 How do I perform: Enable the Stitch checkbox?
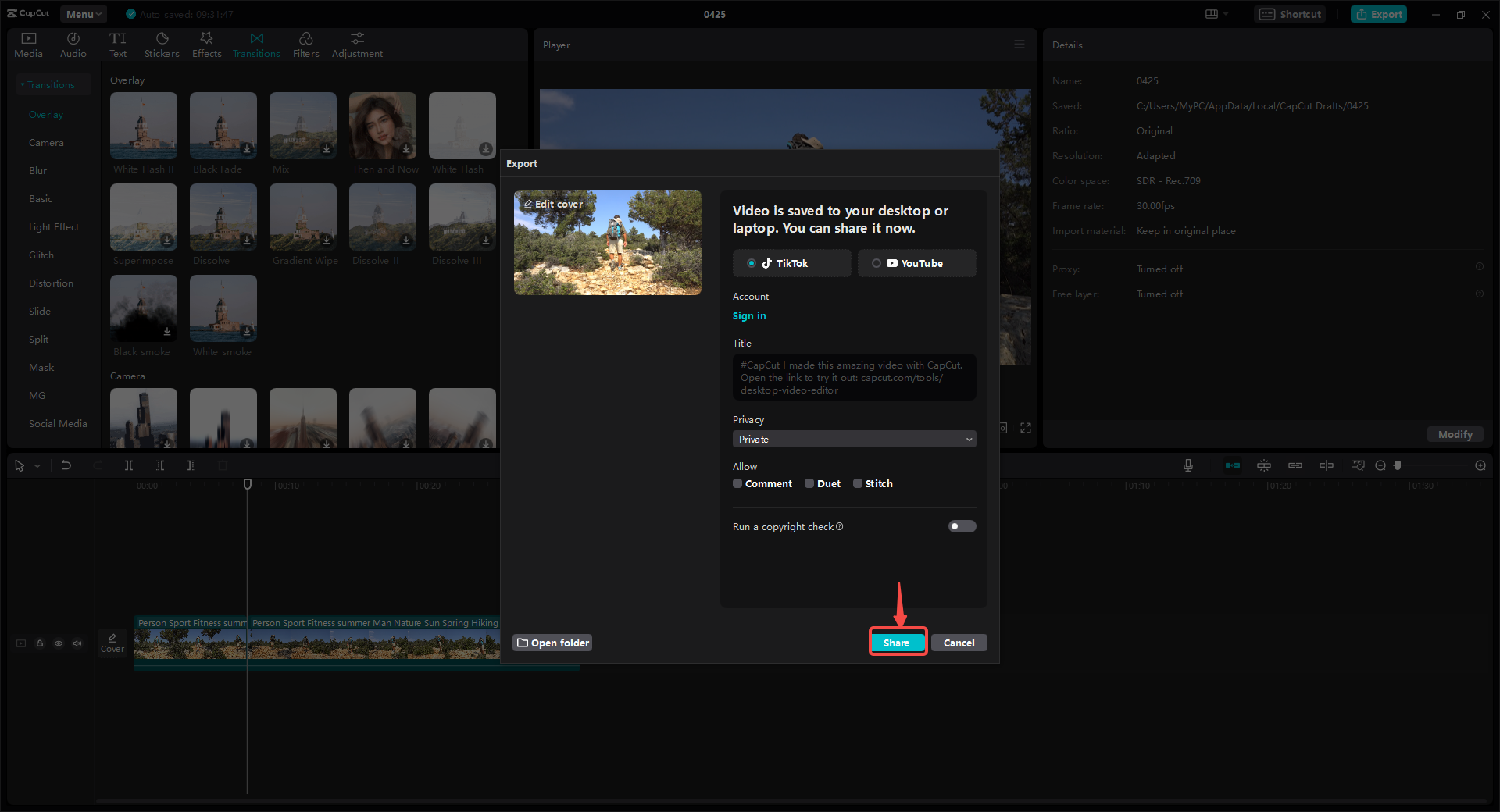click(858, 483)
